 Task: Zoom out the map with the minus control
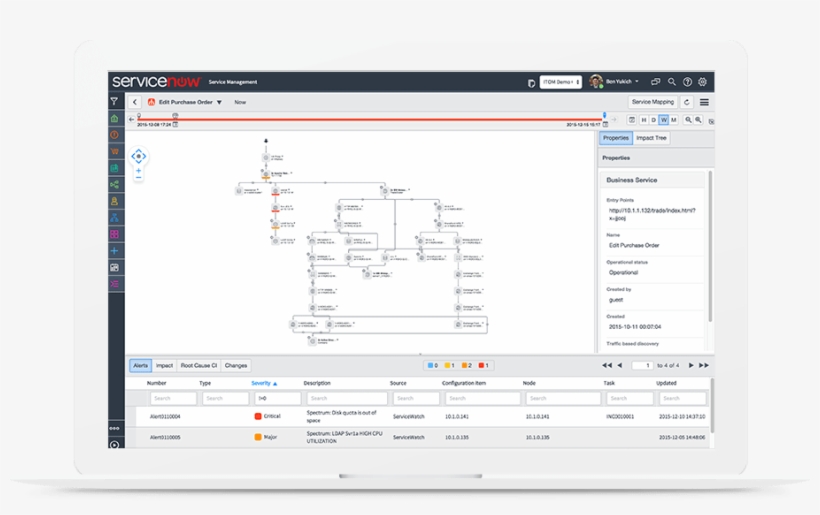click(139, 178)
